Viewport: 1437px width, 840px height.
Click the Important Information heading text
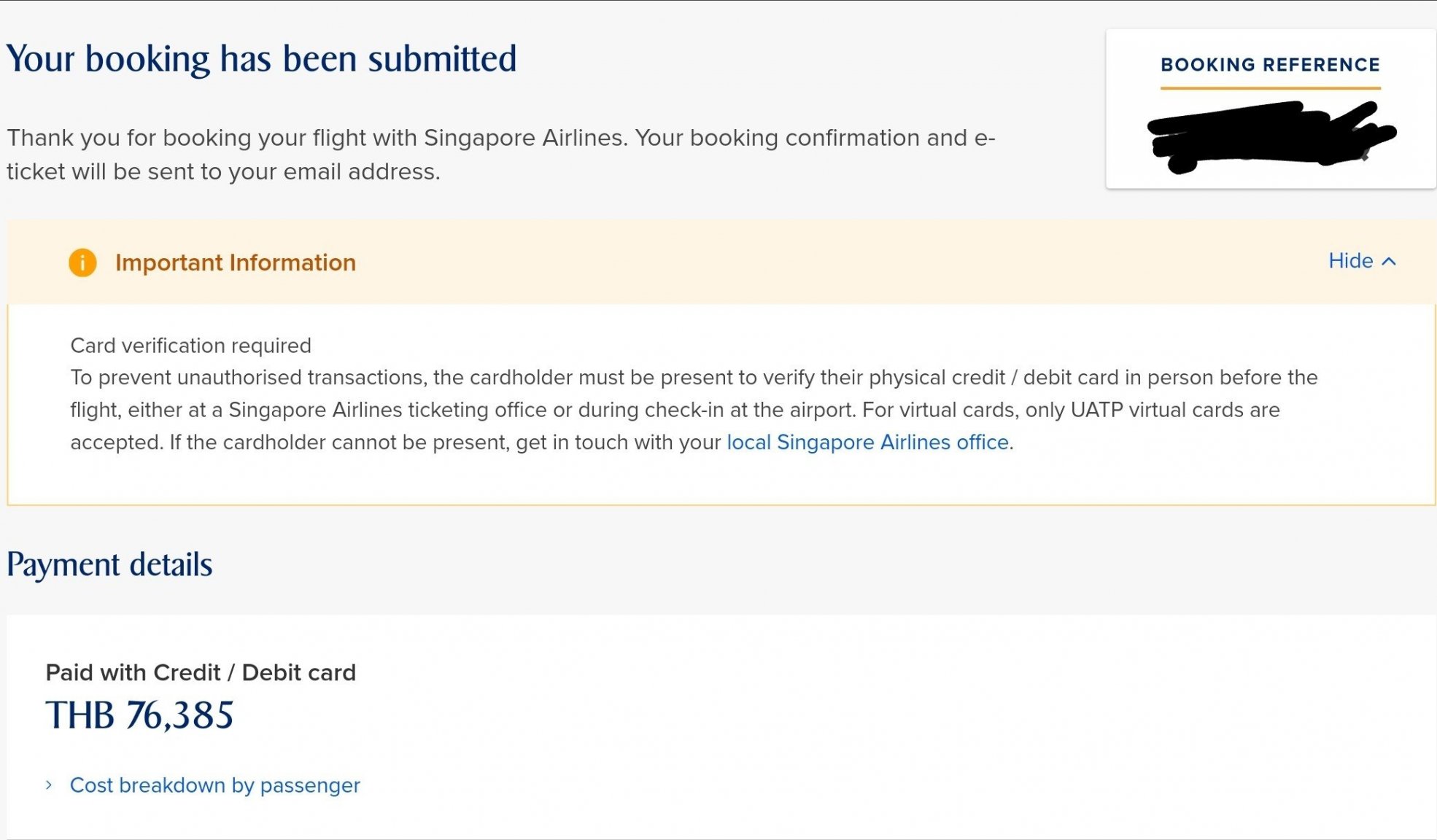click(x=236, y=262)
